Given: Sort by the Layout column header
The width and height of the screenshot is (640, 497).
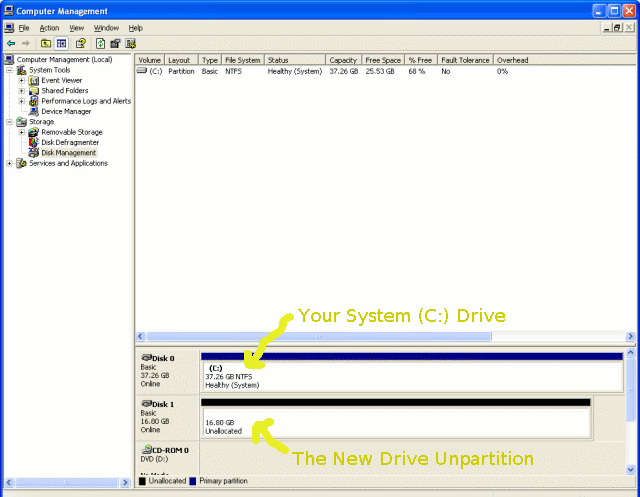Looking at the screenshot, I should [182, 60].
